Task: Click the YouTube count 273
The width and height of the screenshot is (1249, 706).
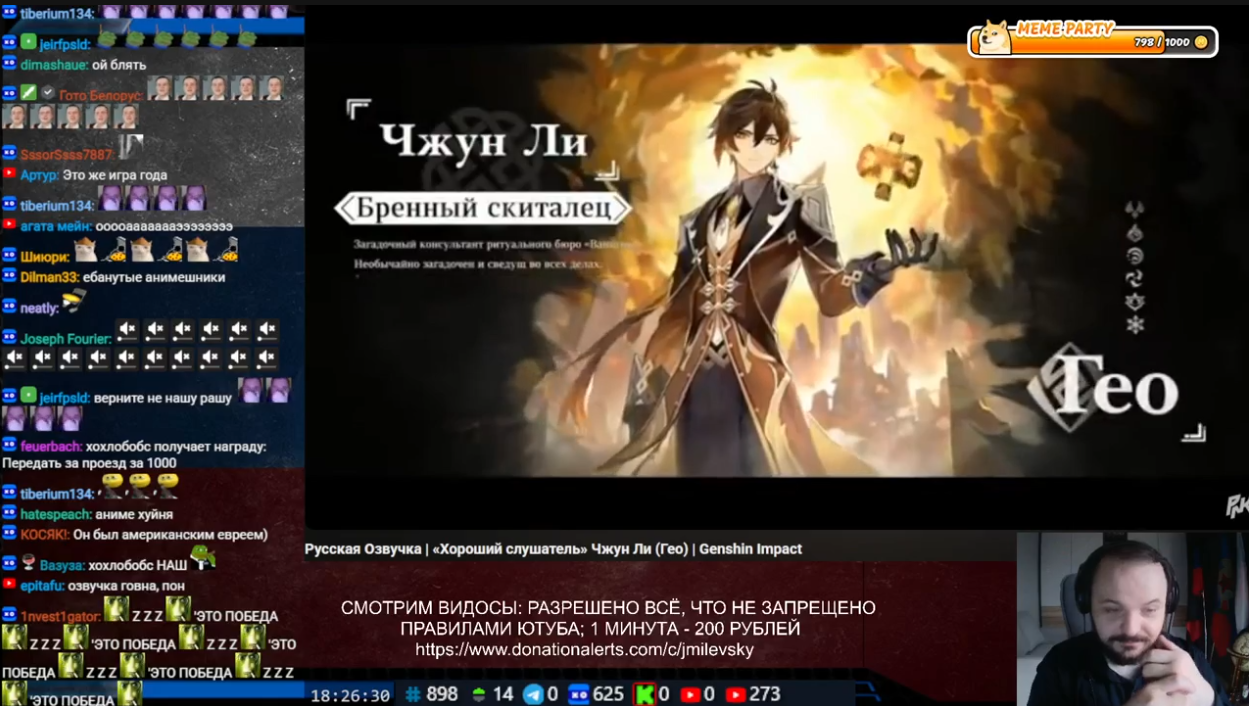Action: point(765,694)
